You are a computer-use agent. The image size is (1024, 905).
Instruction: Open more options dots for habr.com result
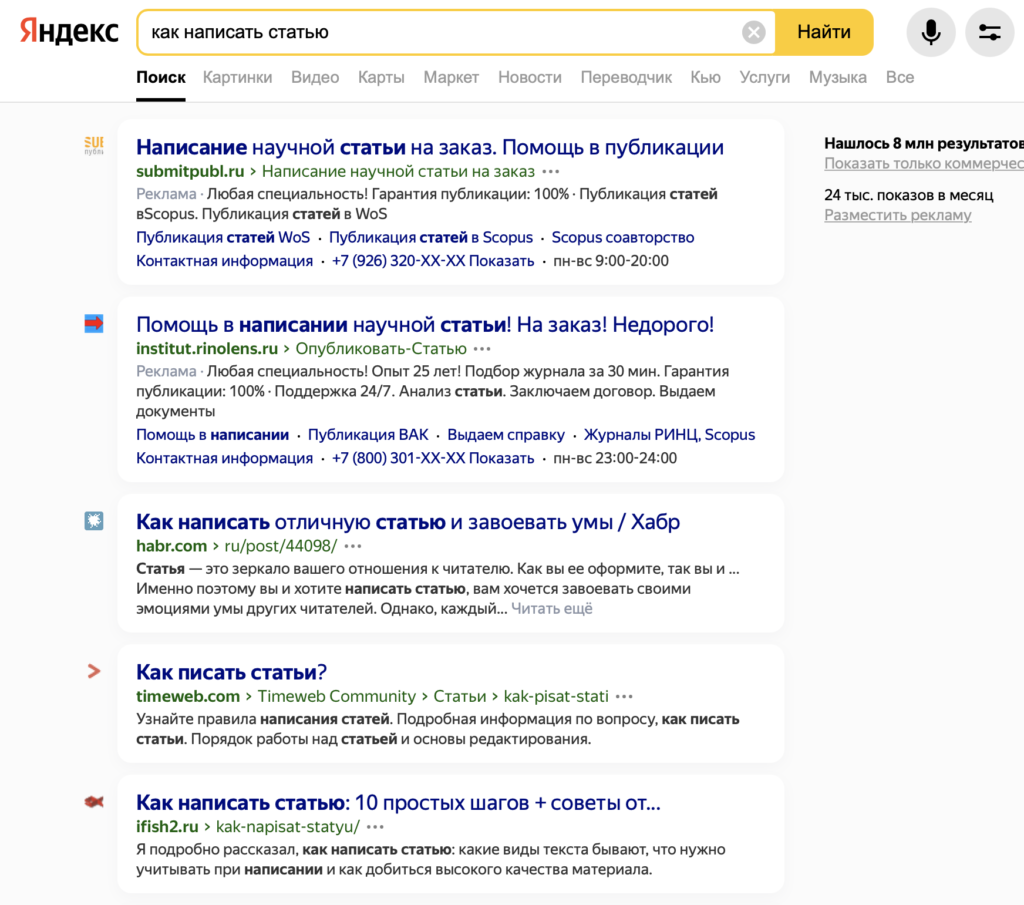(353, 547)
